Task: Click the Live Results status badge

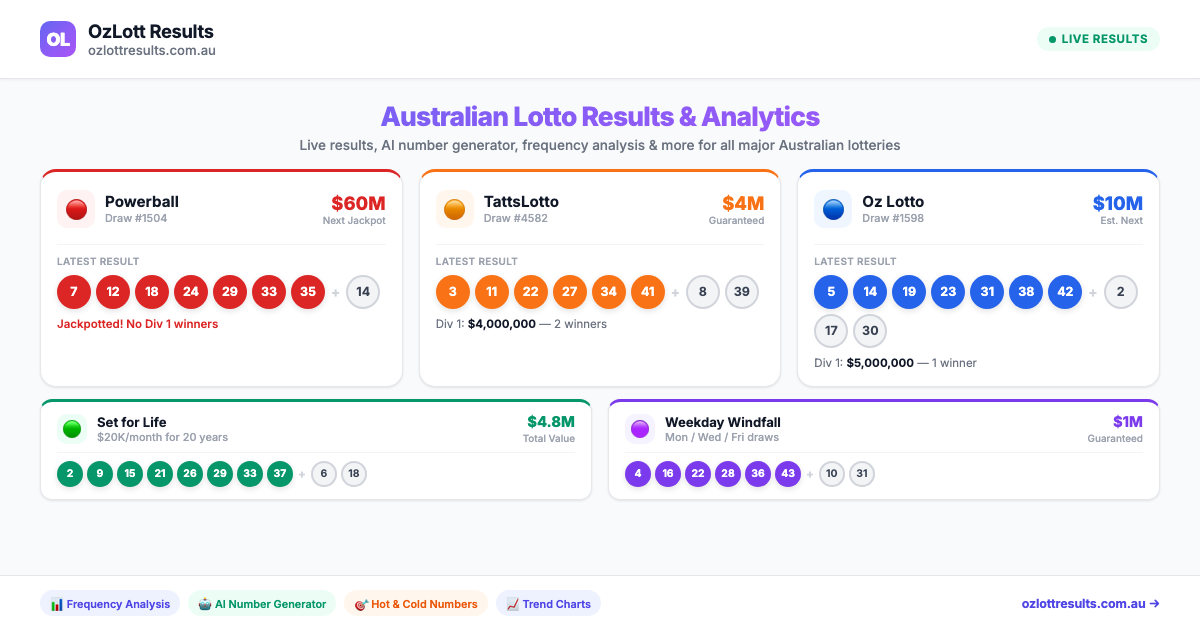Action: pyautogui.click(x=1097, y=39)
